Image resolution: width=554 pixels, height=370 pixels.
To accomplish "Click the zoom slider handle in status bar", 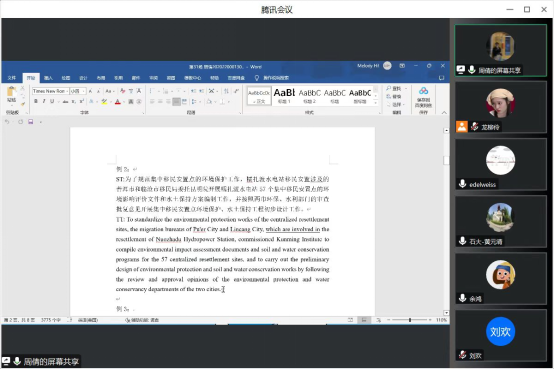I will [x=410, y=320].
